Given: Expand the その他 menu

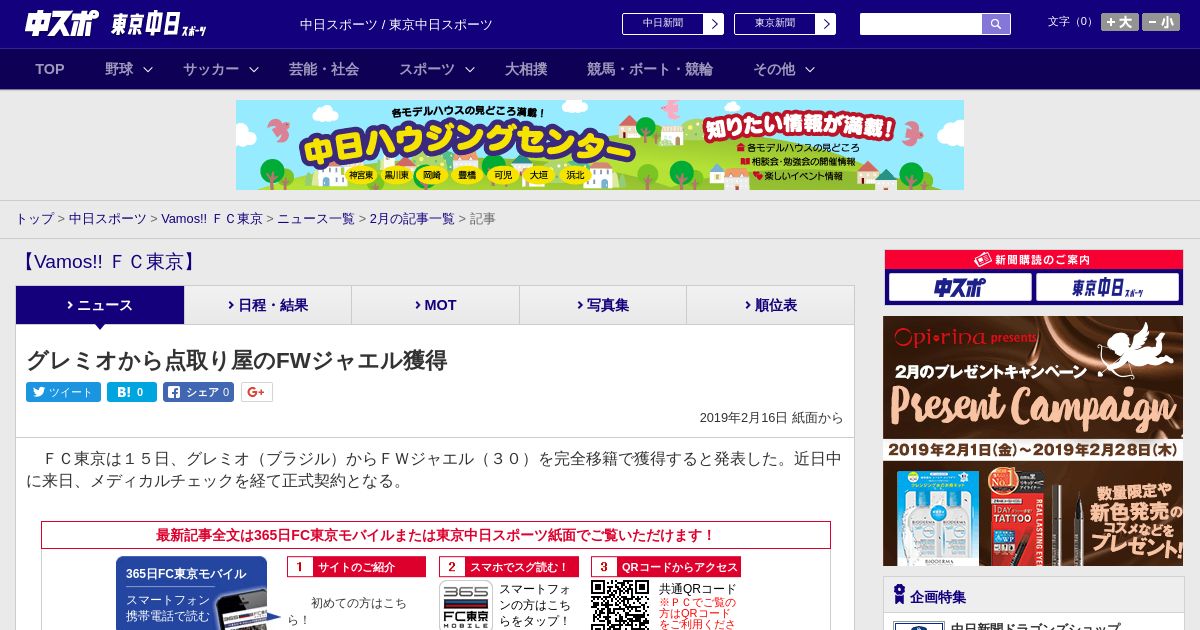Looking at the screenshot, I should pyautogui.click(x=784, y=69).
